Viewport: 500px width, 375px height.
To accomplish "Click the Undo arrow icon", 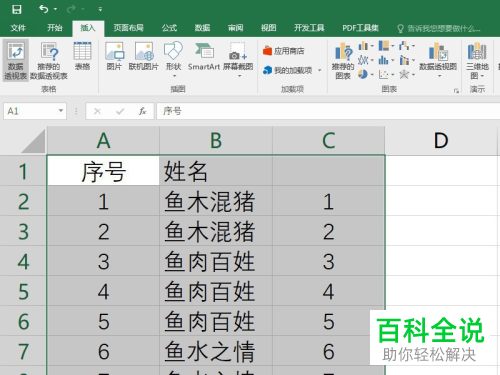I will click(x=44, y=9).
